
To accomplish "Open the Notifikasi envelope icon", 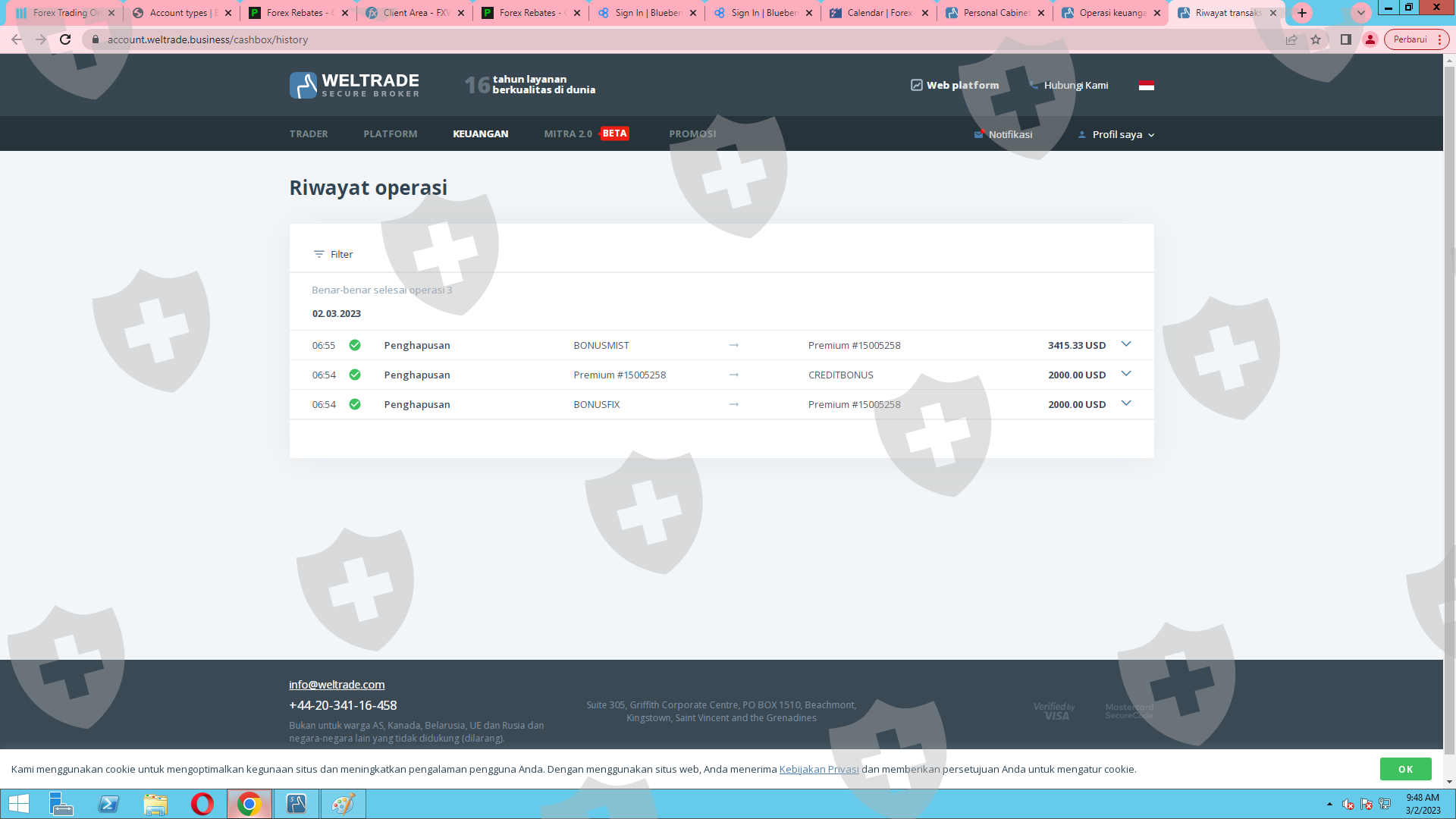I will 978,134.
